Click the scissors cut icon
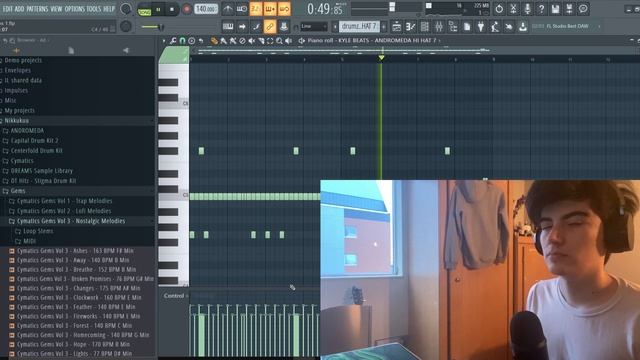Viewport: 640px width, 360px height. (513, 9)
